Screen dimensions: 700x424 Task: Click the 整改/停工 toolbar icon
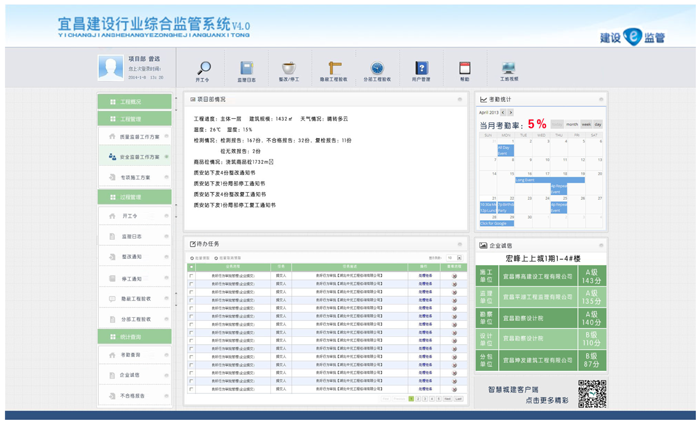(x=289, y=68)
